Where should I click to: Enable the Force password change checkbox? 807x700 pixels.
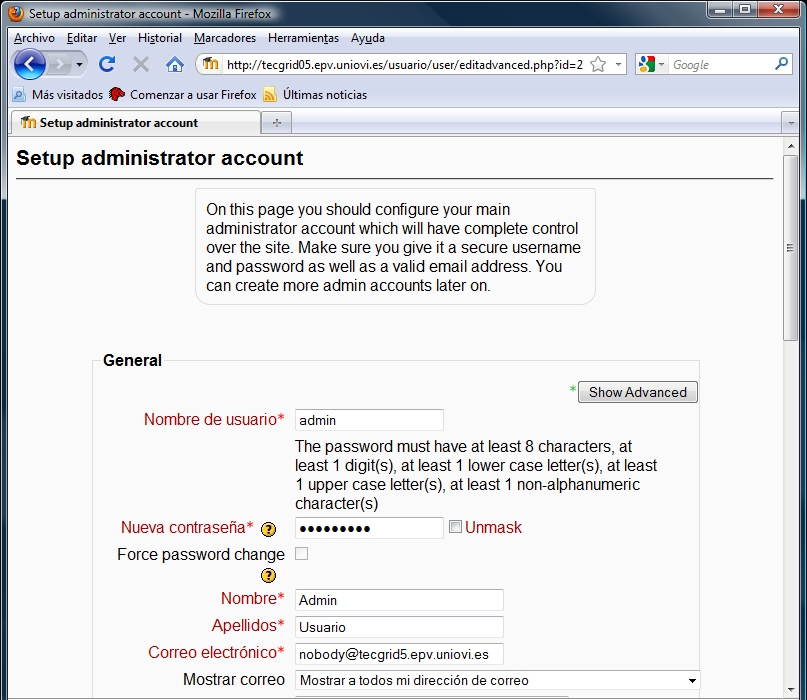pyautogui.click(x=302, y=554)
